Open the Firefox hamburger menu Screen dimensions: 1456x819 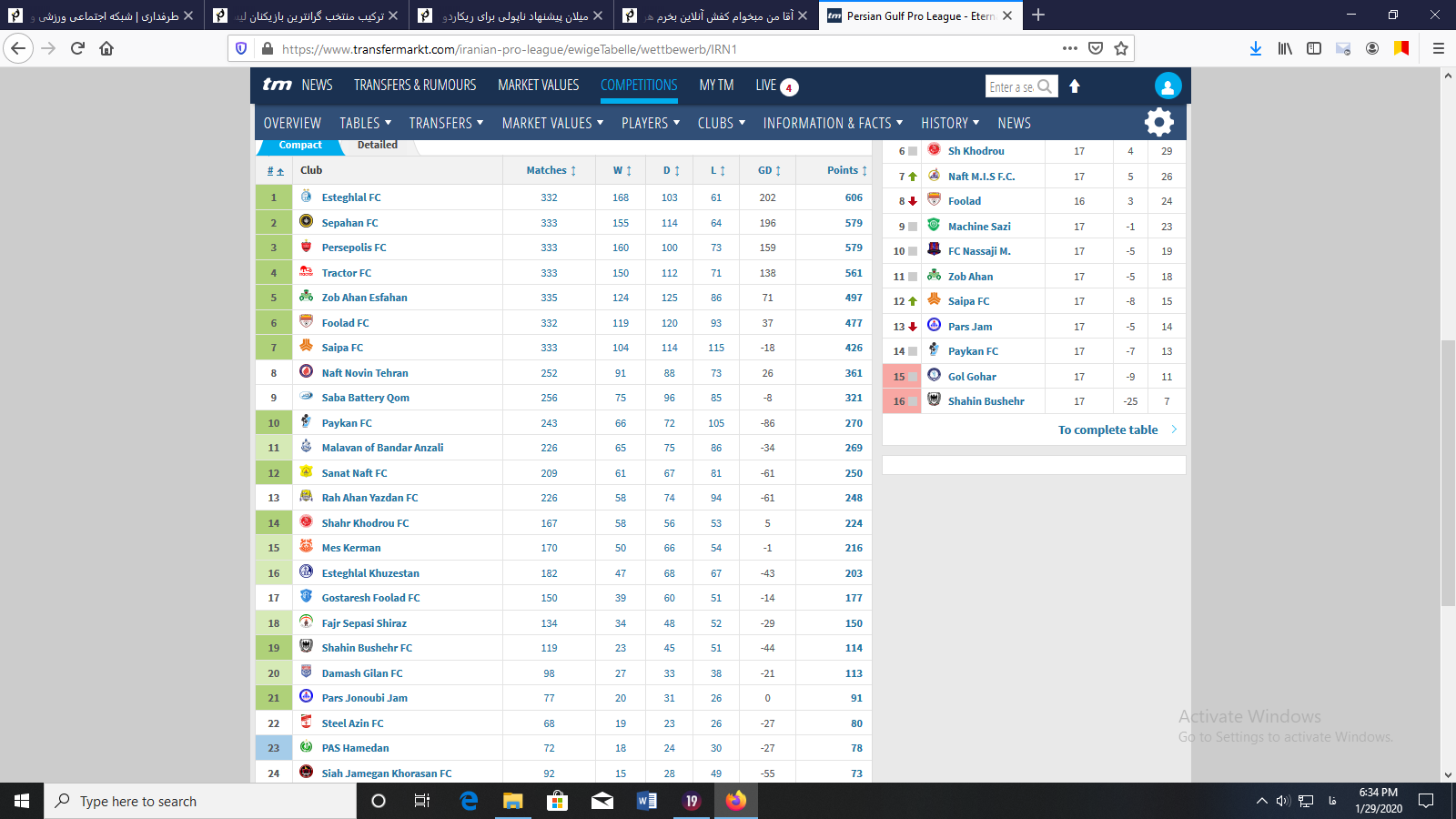1439,48
